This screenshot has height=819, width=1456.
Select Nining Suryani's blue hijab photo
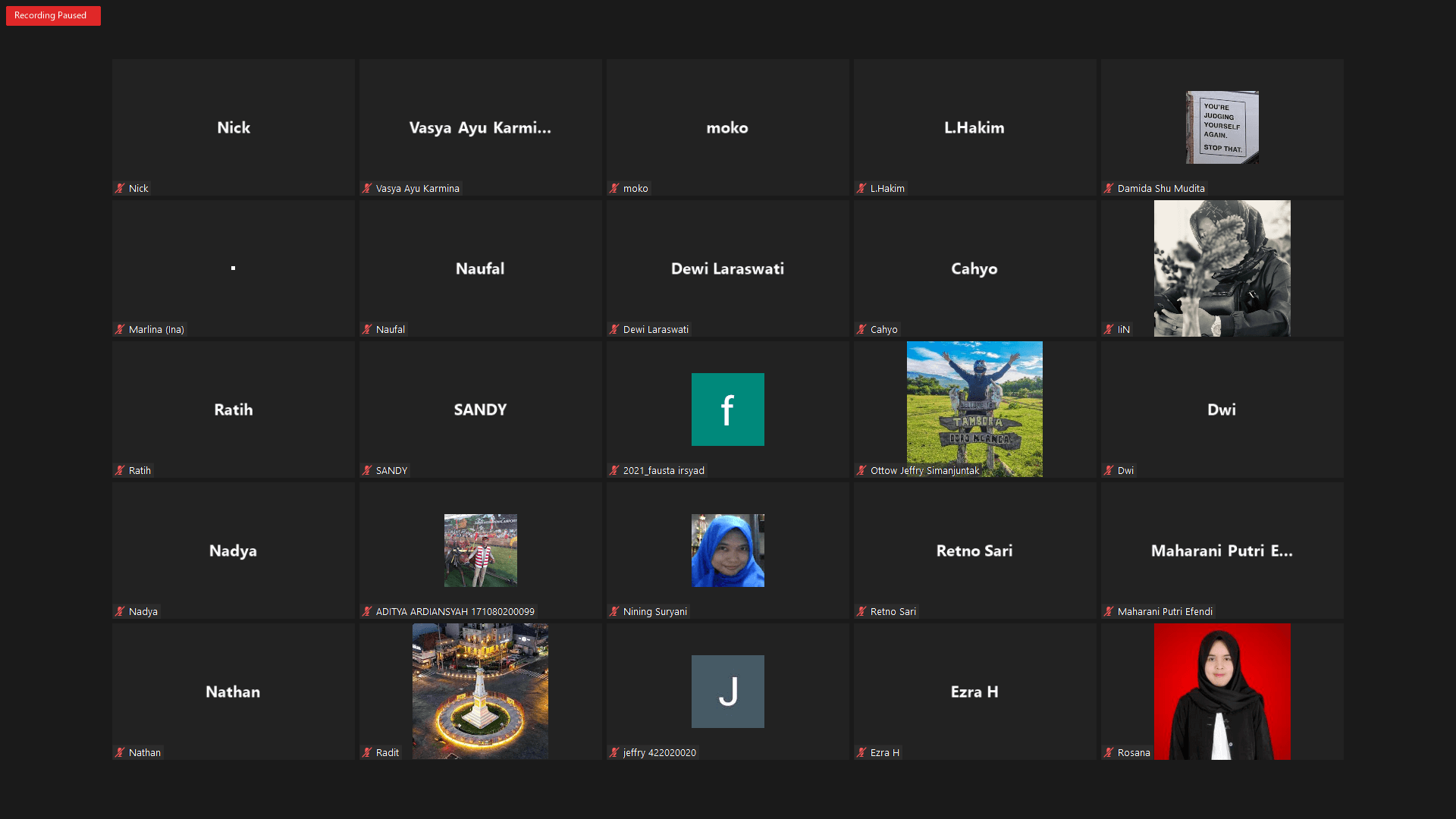(727, 551)
